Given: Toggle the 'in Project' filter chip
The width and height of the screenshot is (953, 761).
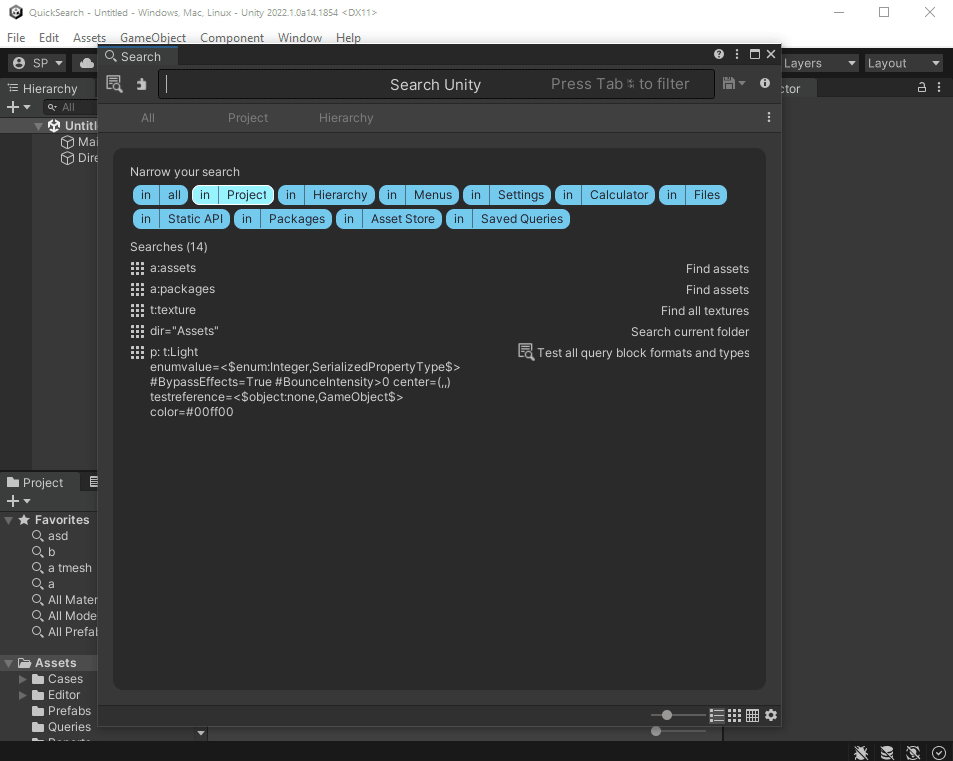Looking at the screenshot, I should click(x=233, y=195).
